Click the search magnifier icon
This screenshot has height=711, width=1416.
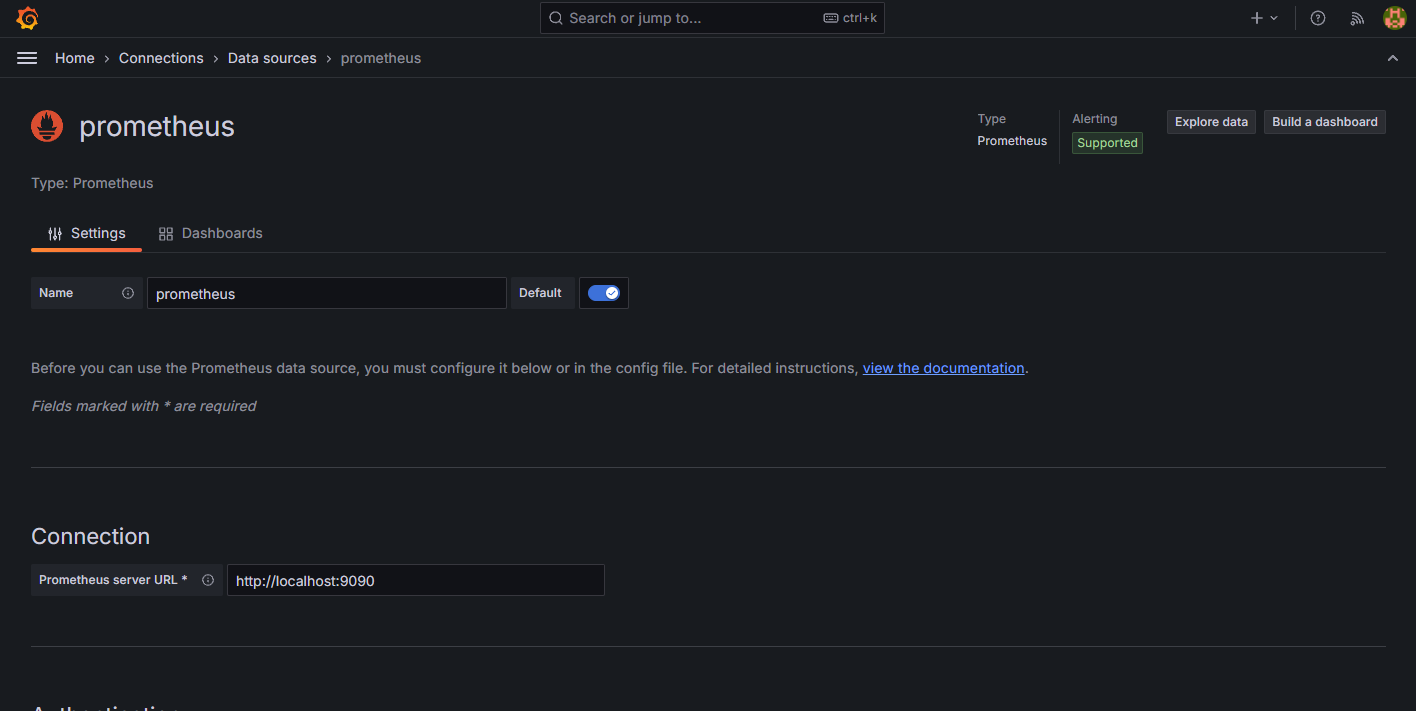[x=556, y=18]
